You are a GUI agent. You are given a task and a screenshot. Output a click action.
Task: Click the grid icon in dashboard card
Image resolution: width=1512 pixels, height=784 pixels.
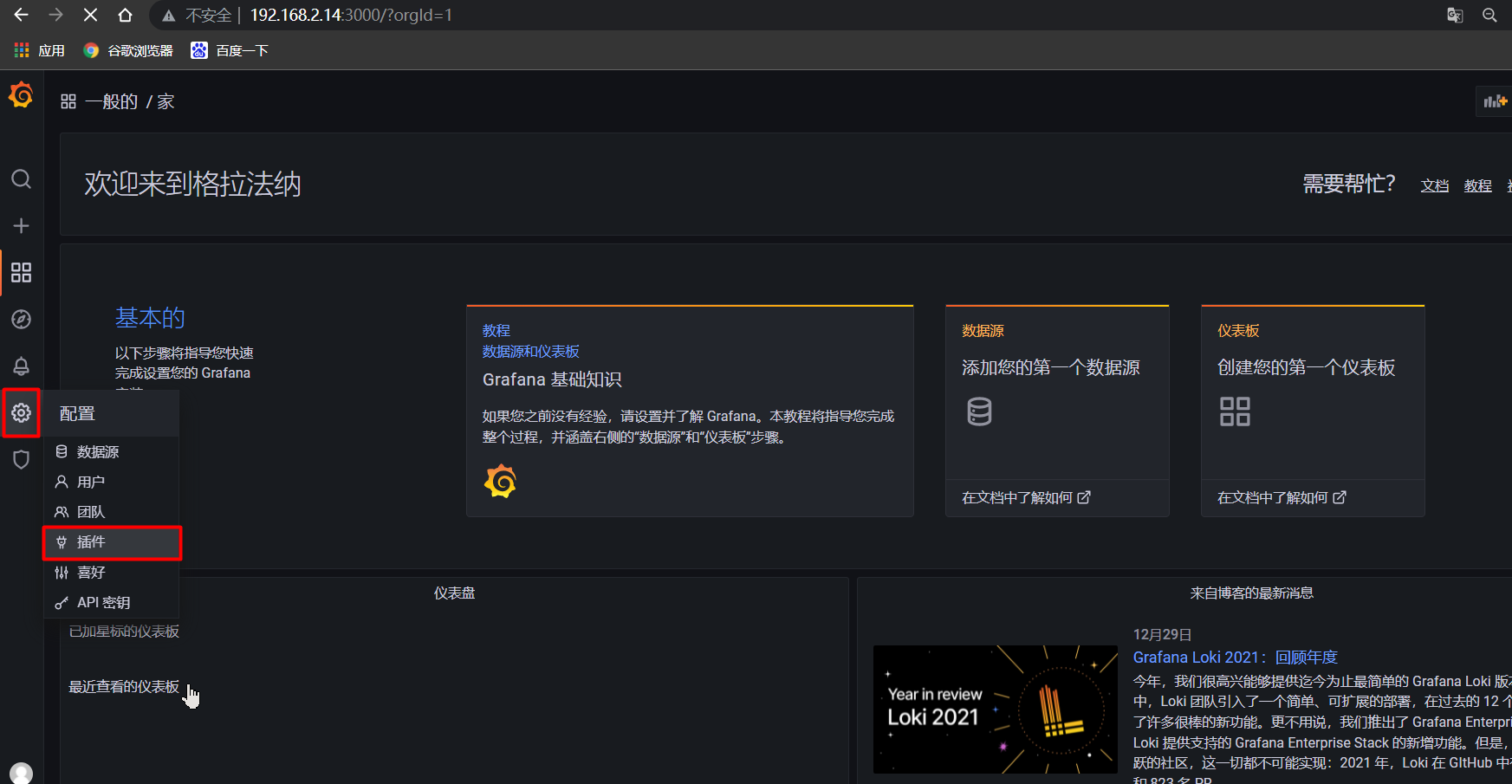click(1235, 411)
